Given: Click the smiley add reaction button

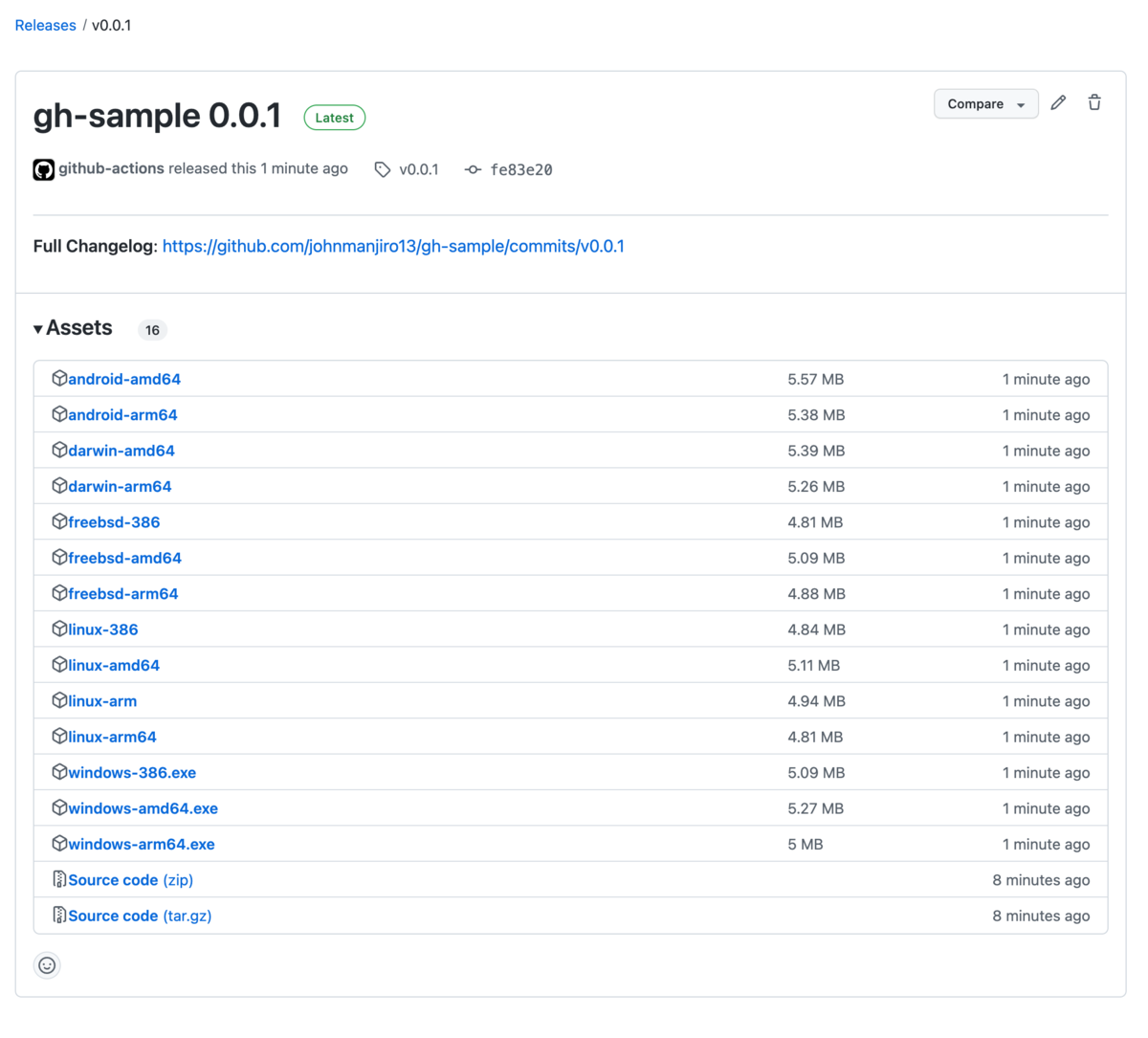Looking at the screenshot, I should tap(47, 965).
